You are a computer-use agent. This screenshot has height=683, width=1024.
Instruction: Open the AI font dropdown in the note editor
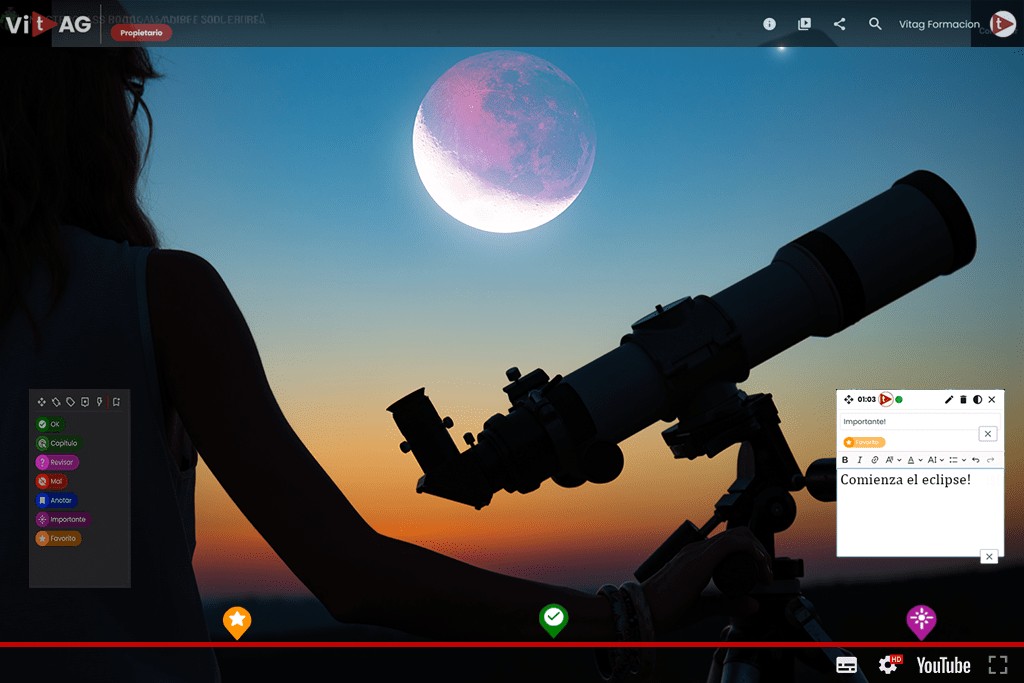(x=935, y=460)
